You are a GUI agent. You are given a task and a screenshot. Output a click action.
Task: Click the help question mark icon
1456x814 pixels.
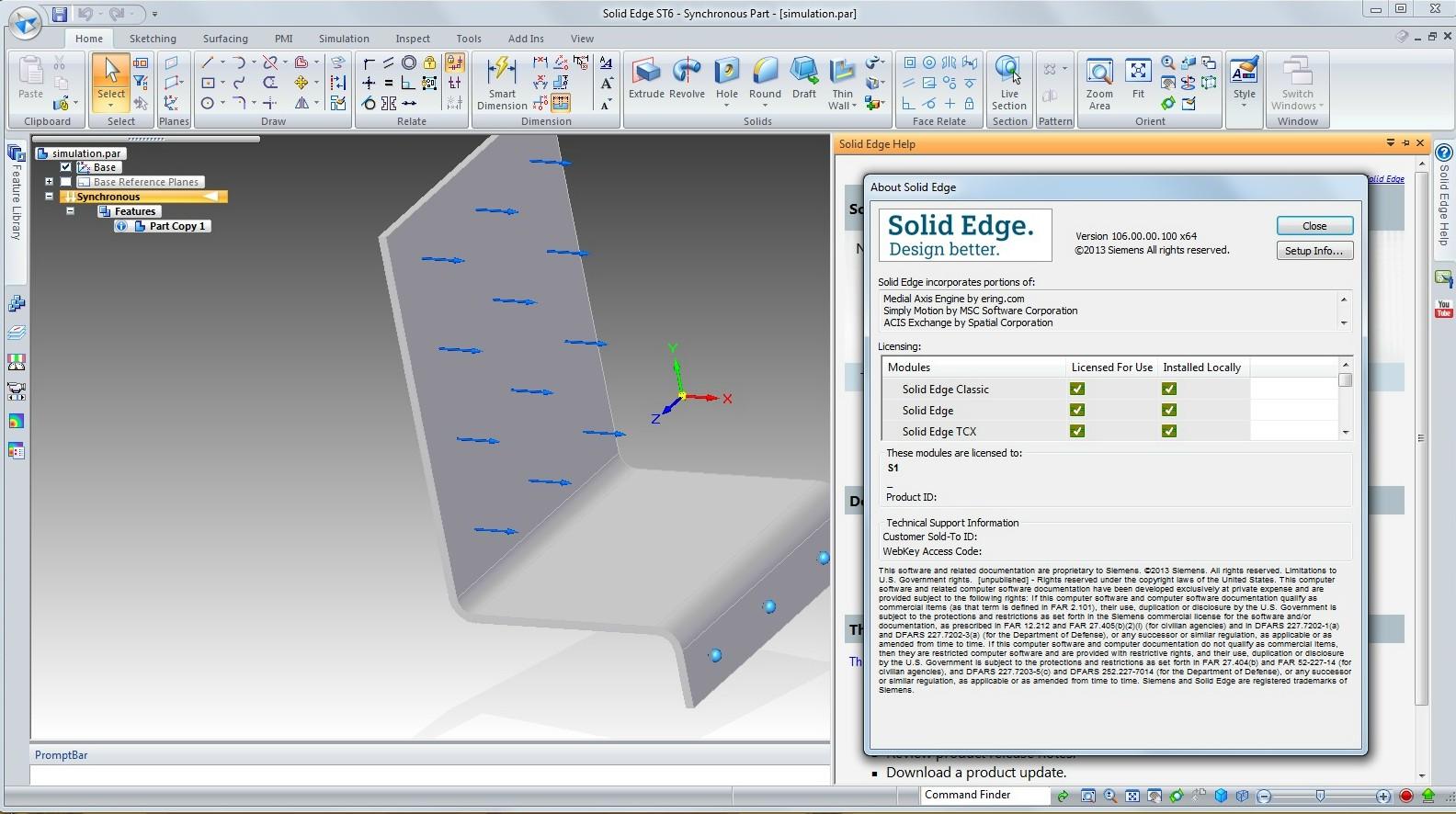(1443, 153)
